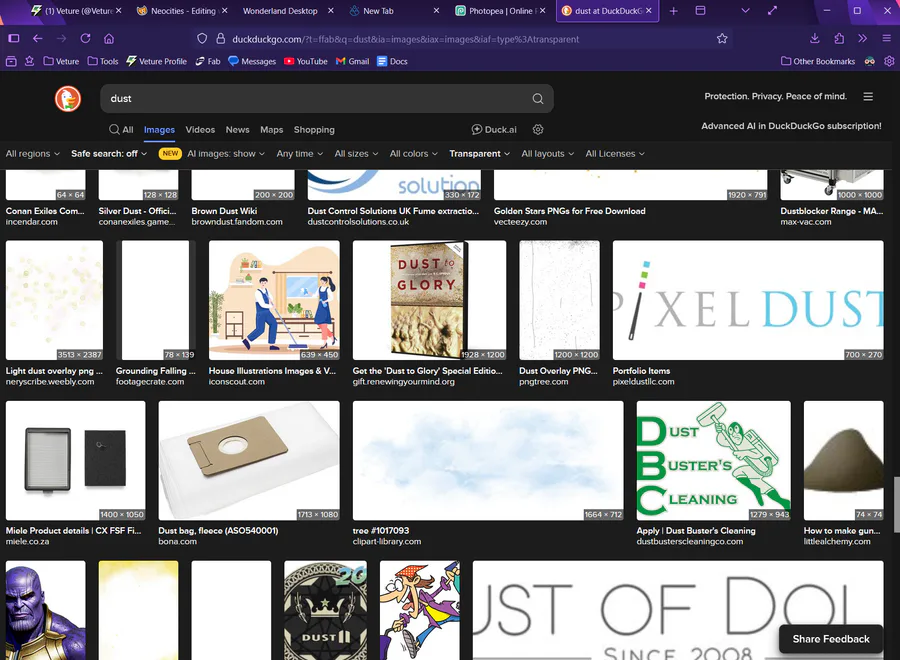The width and height of the screenshot is (900, 660).
Task: Open the Gmail bookmark
Action: click(x=352, y=61)
